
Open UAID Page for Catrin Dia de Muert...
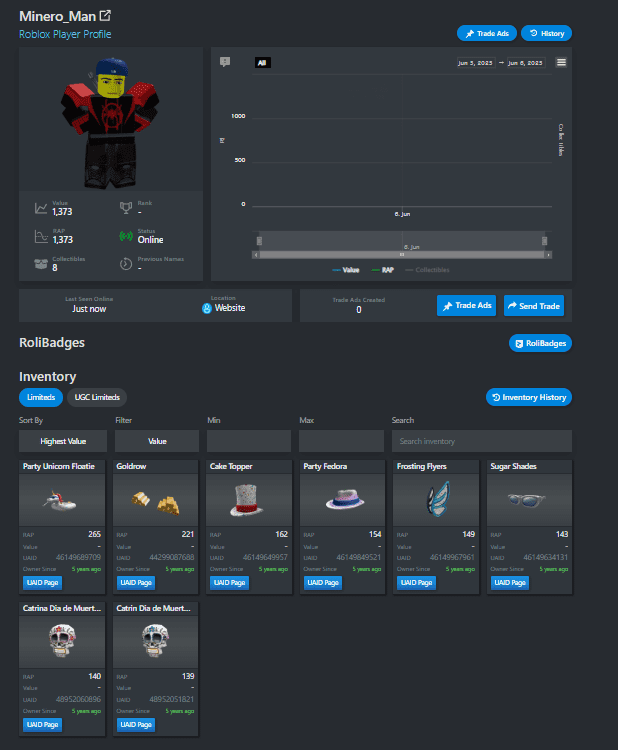pos(136,725)
